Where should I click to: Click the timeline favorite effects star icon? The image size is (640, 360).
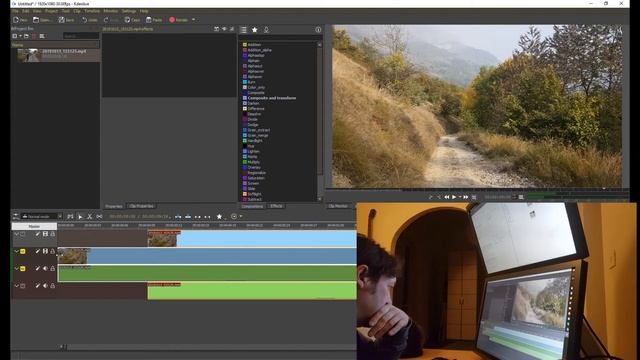(219, 216)
